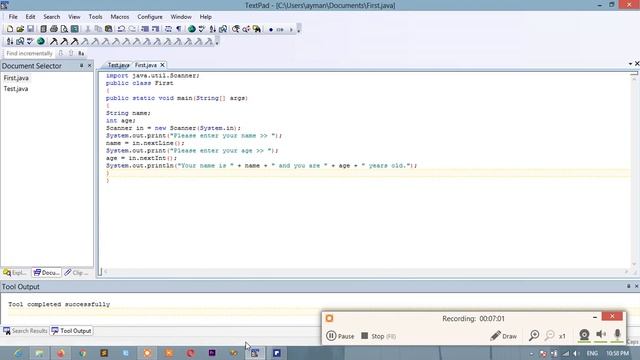The width and height of the screenshot is (640, 360).
Task: Expand the first toolbar overflow options
Action: point(299,29)
